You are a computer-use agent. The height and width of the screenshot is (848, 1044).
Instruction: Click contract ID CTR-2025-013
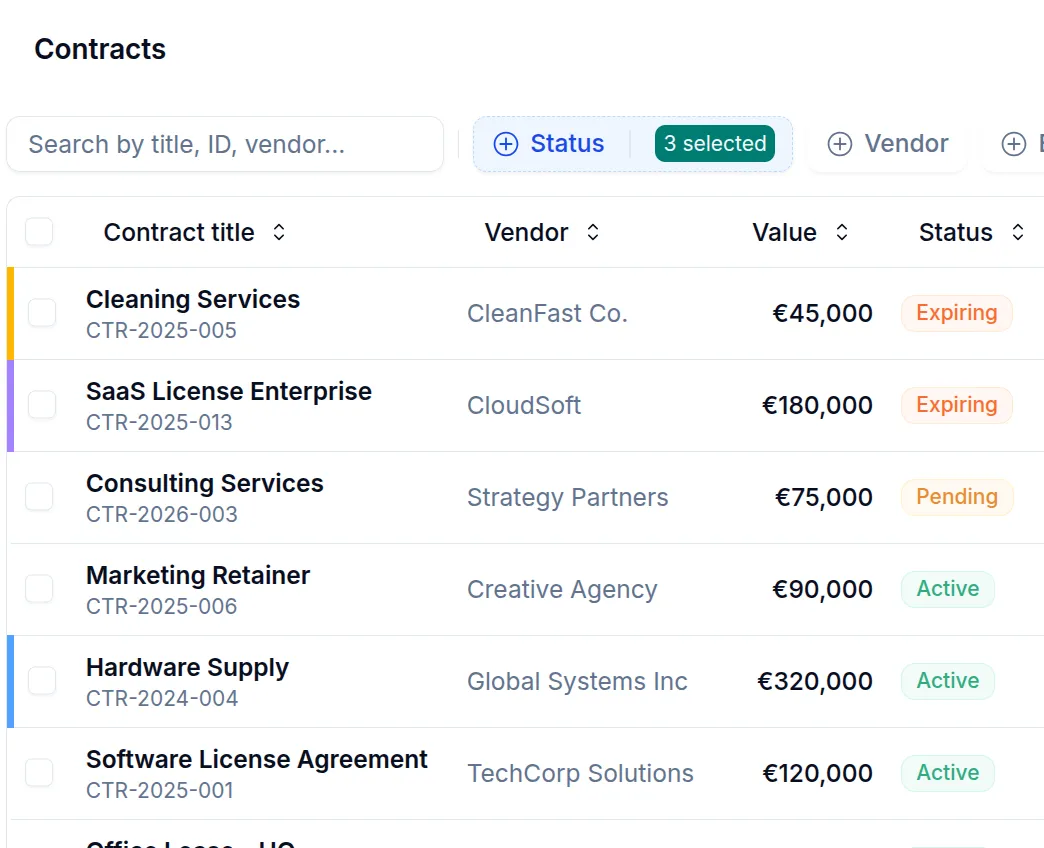point(160,422)
